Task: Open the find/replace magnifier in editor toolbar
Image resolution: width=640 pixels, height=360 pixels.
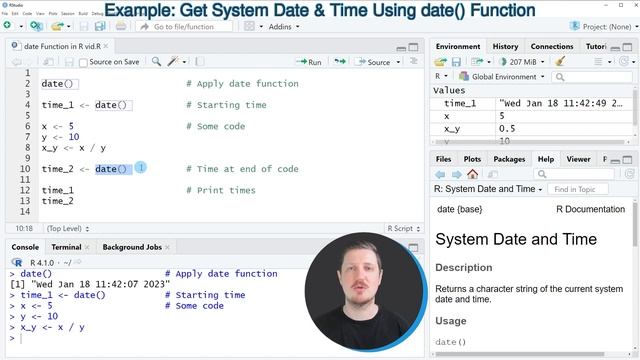Action: (156, 62)
